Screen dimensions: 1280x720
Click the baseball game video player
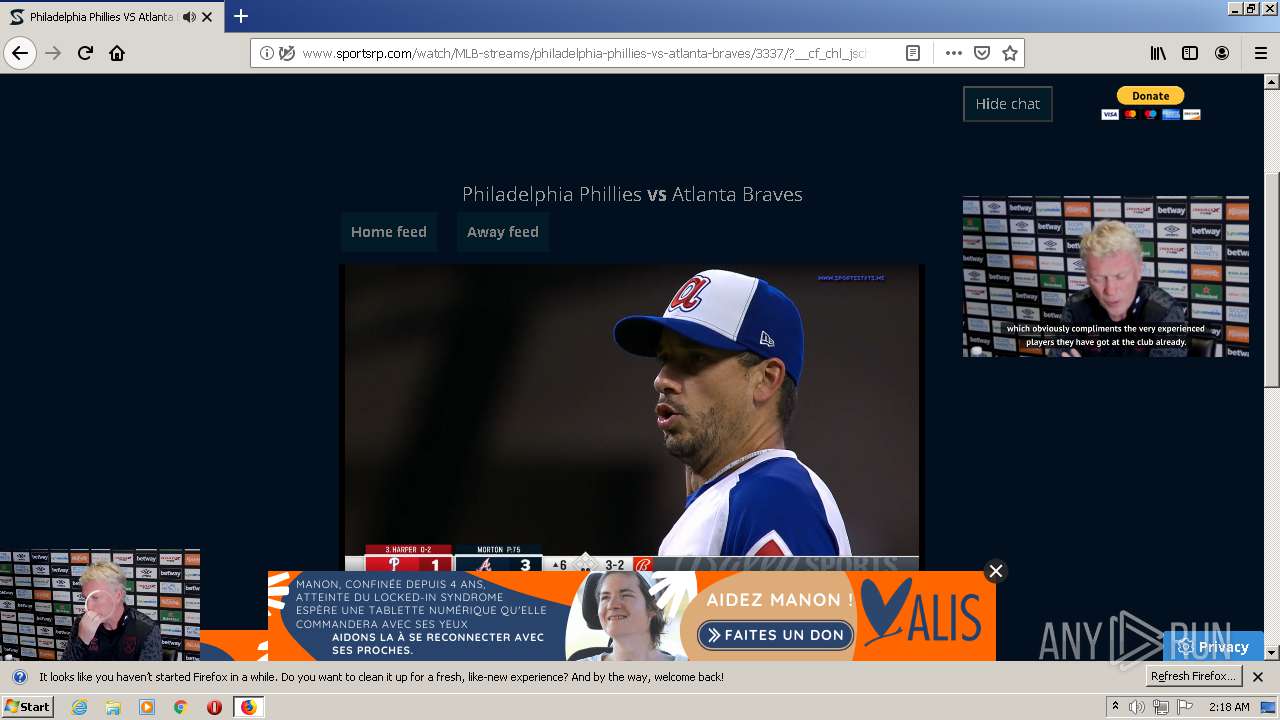pyautogui.click(x=632, y=418)
